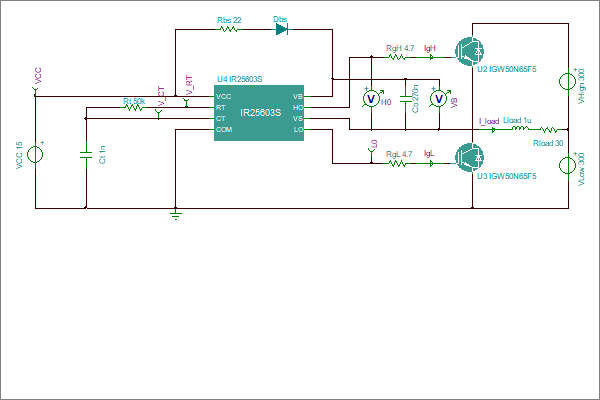Click the 'Cb 270n' label
The image size is (600, 400).
tap(415, 99)
